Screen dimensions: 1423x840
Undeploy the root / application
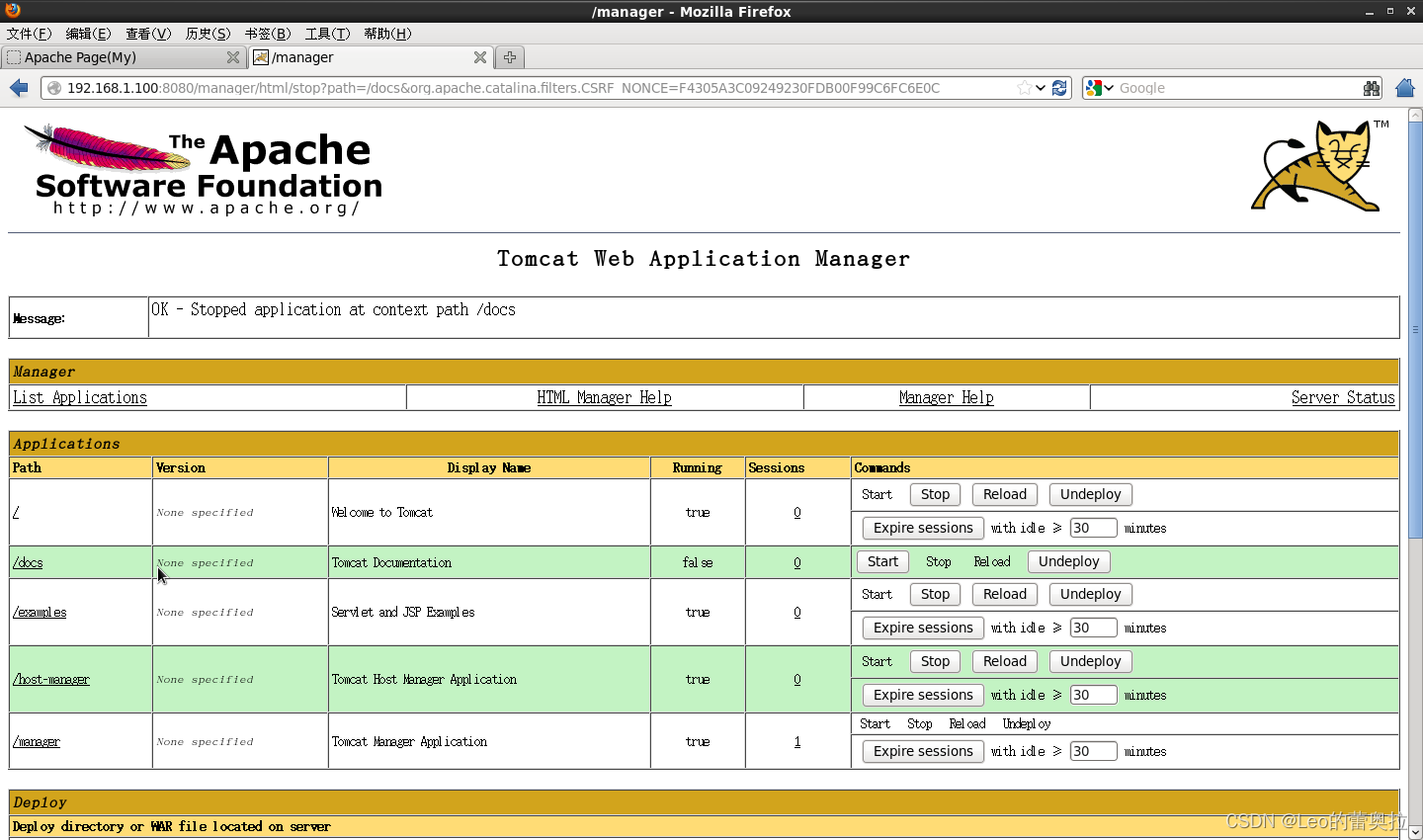(1091, 494)
